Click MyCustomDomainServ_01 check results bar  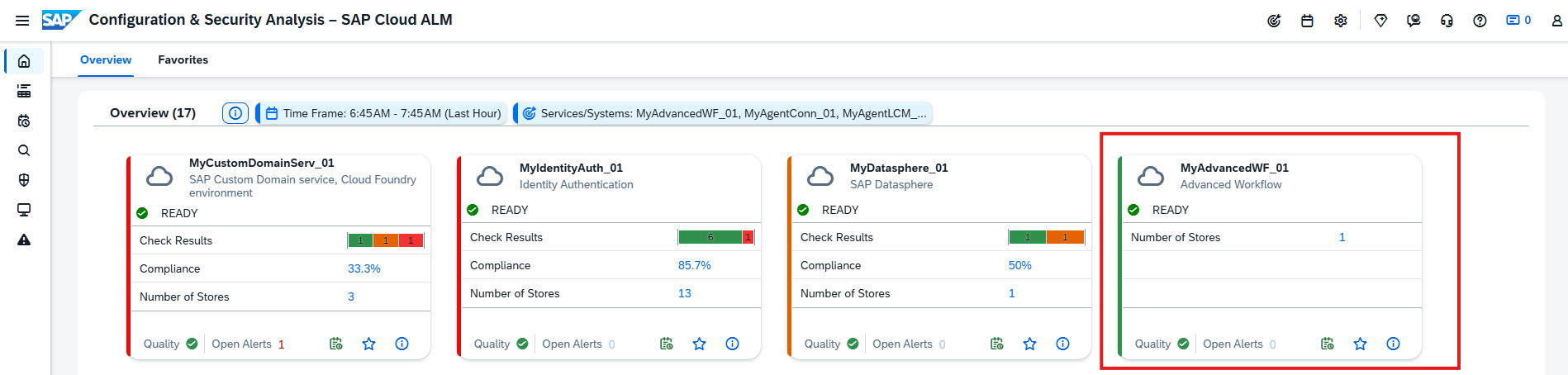(386, 240)
